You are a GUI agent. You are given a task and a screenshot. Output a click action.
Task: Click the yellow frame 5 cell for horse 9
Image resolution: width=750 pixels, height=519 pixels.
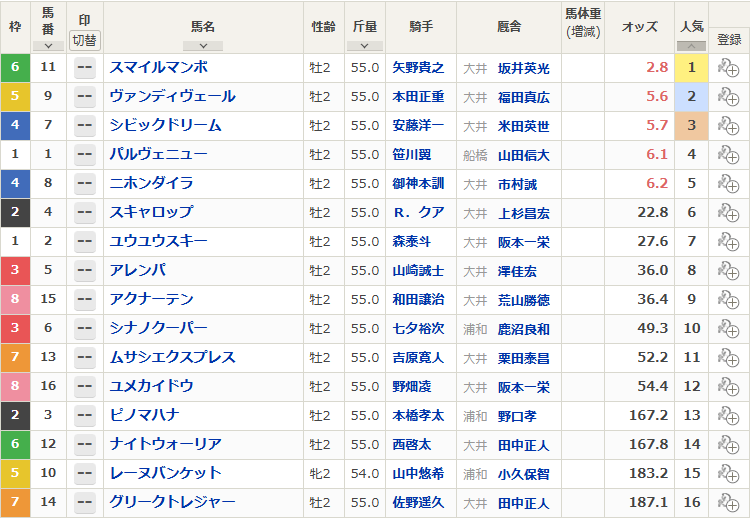pos(15,97)
